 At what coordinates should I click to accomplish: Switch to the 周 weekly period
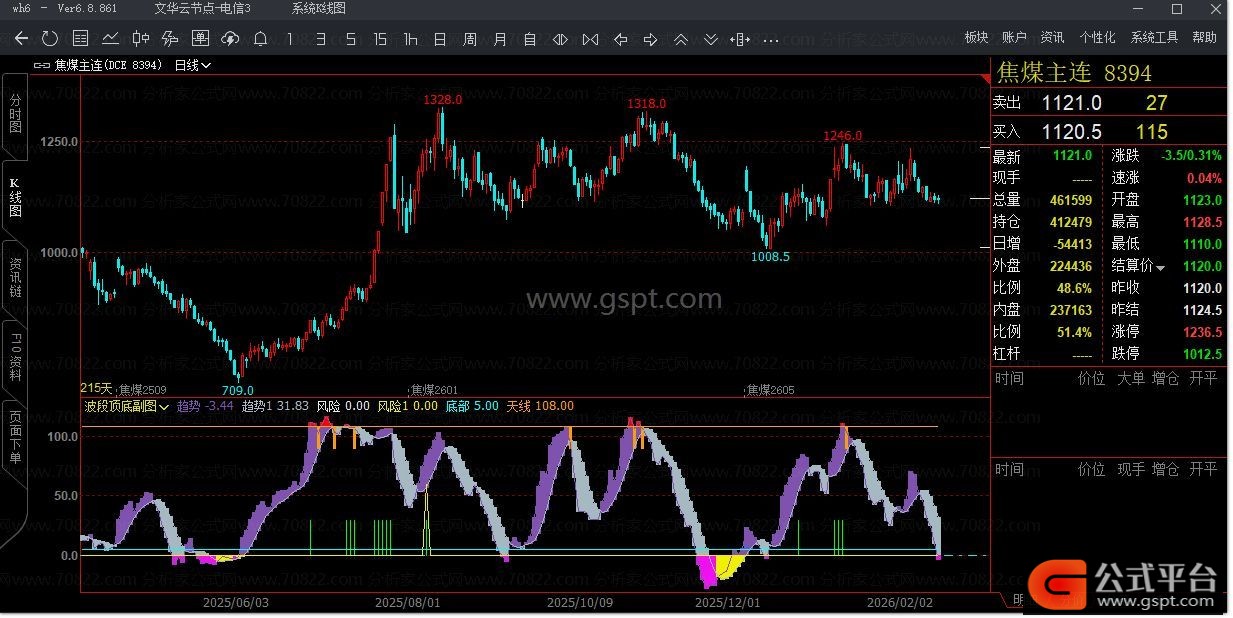tap(470, 39)
